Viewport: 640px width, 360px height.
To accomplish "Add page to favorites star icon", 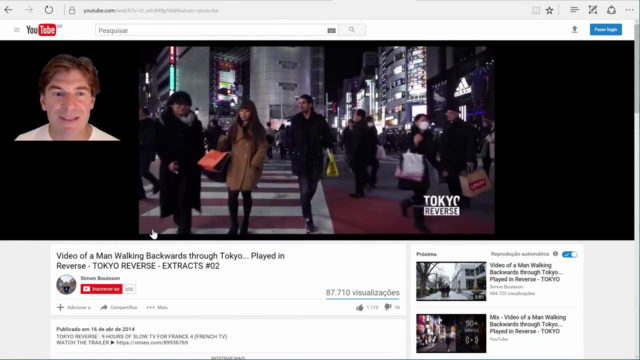I will (549, 11).
